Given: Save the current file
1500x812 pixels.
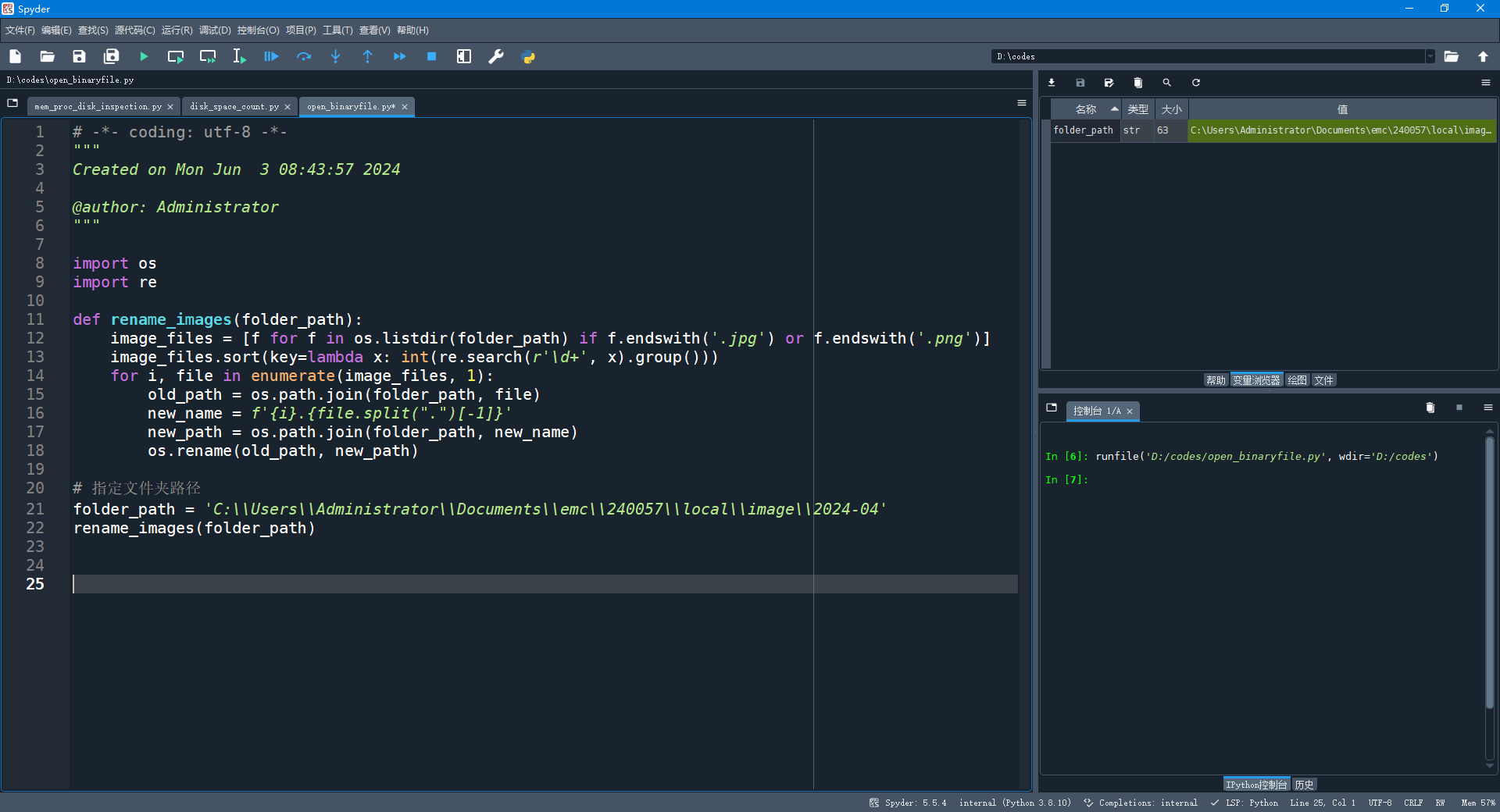Looking at the screenshot, I should pyautogui.click(x=79, y=56).
